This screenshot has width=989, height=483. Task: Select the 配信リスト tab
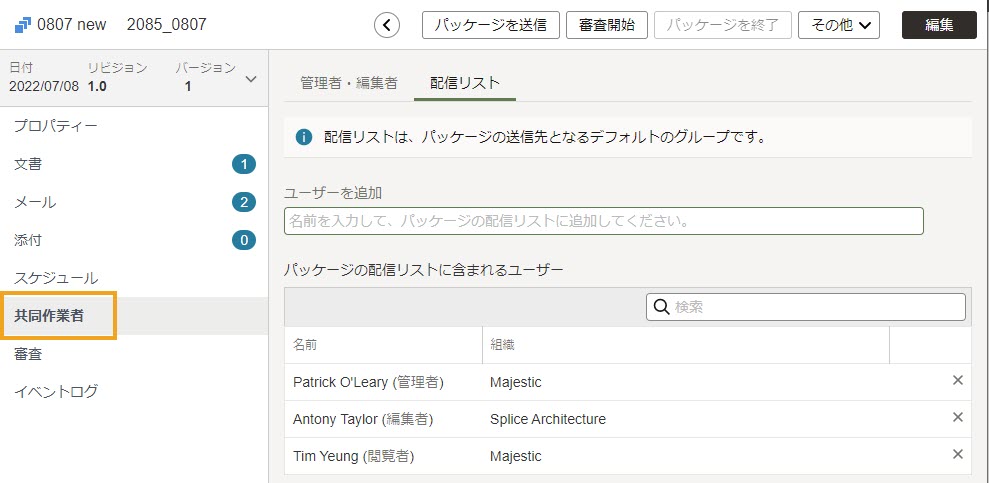(465, 83)
